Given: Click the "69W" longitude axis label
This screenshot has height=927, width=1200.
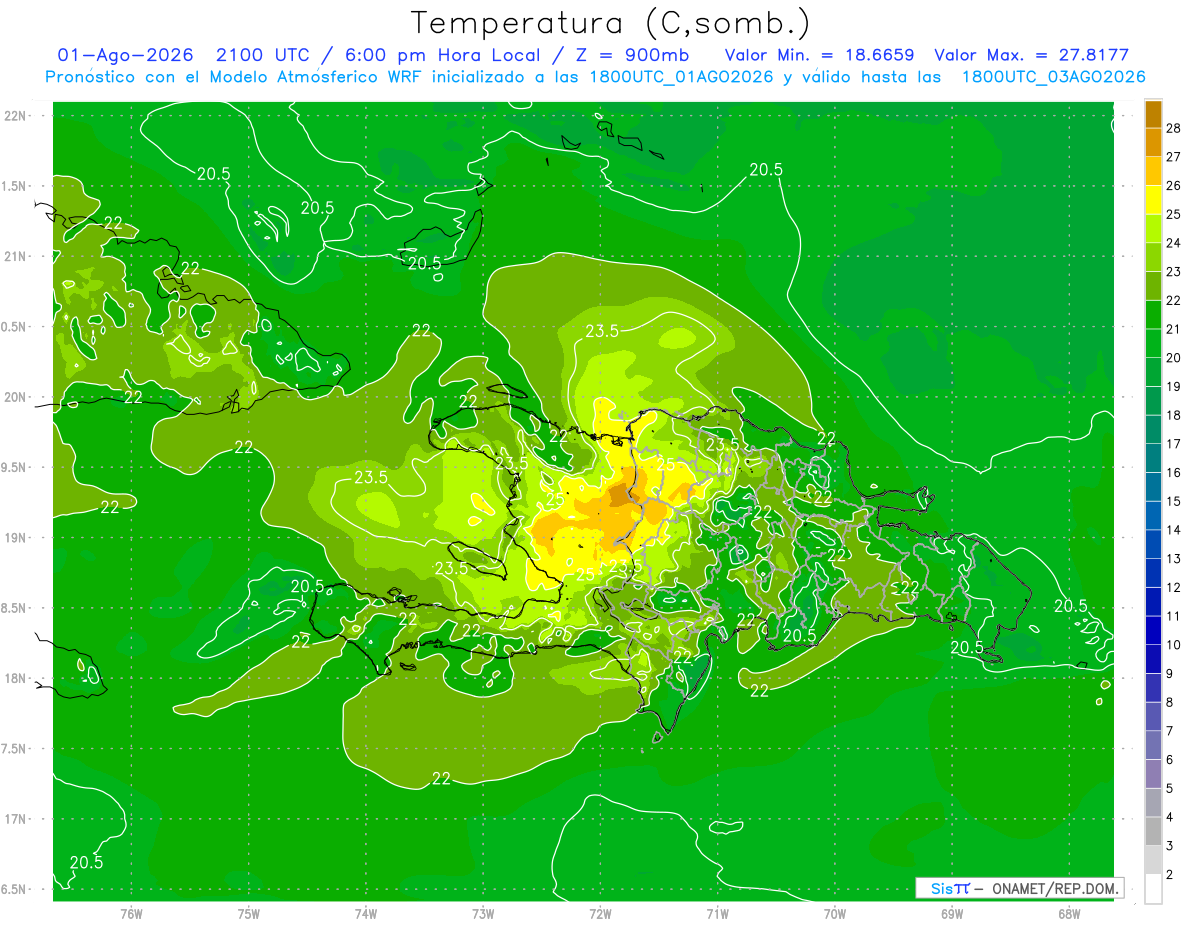Looking at the screenshot, I should tap(952, 914).
